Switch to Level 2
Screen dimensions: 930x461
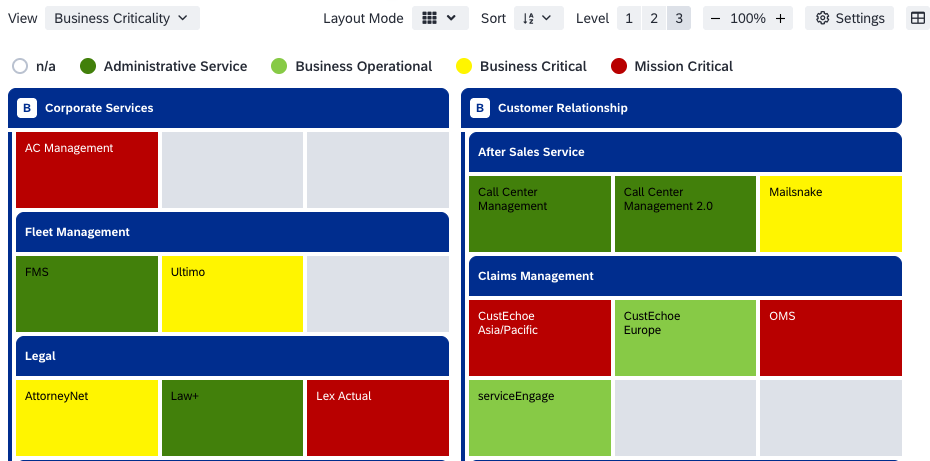654,18
